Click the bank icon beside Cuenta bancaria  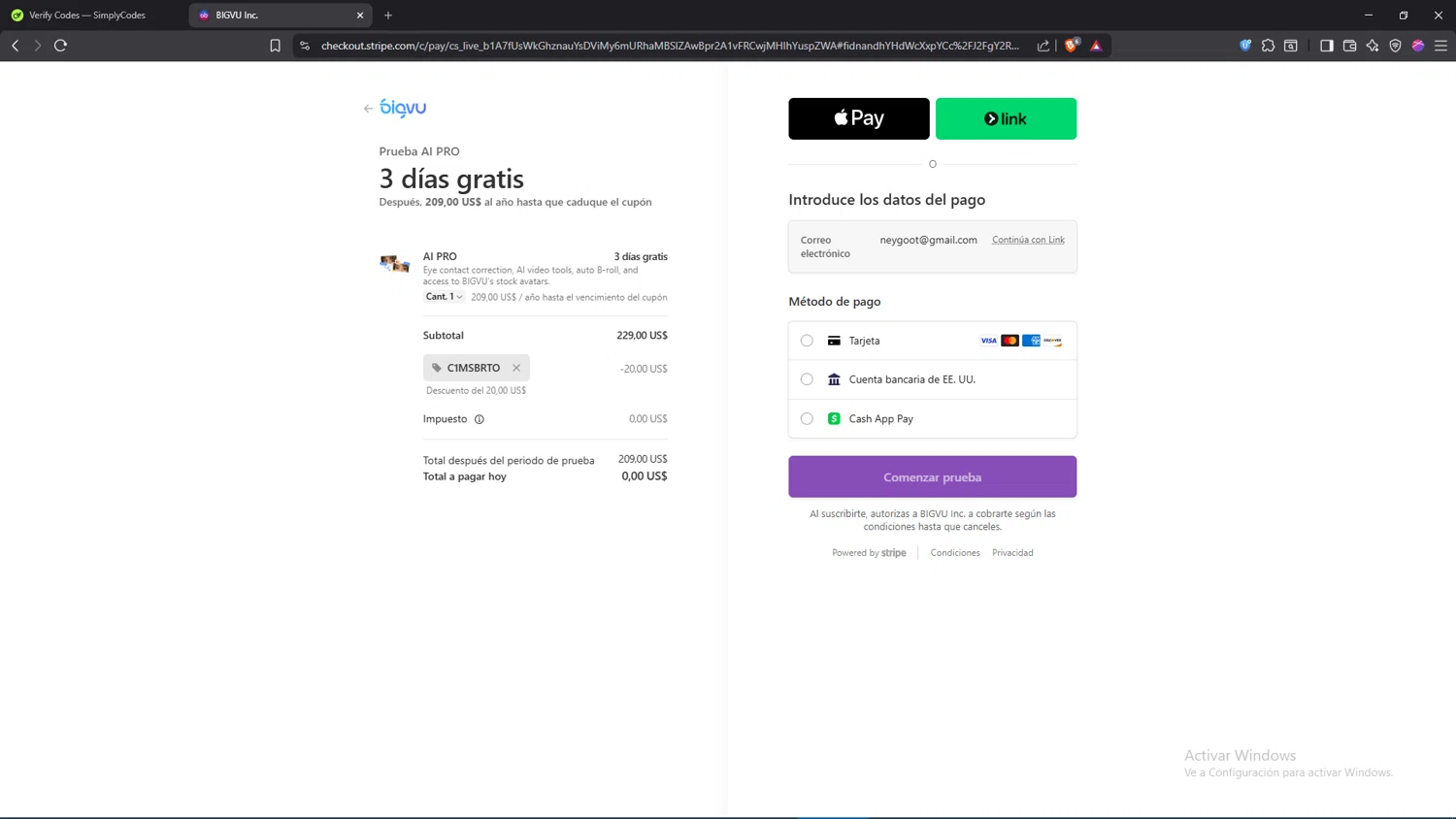834,379
